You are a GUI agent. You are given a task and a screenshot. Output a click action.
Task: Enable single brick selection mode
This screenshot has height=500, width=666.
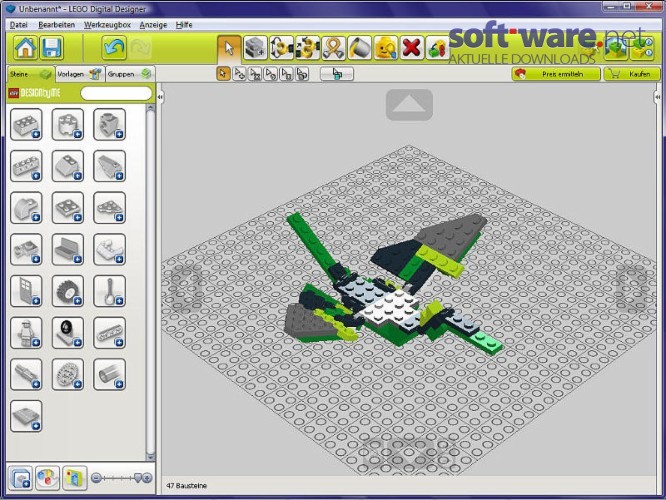click(x=223, y=74)
